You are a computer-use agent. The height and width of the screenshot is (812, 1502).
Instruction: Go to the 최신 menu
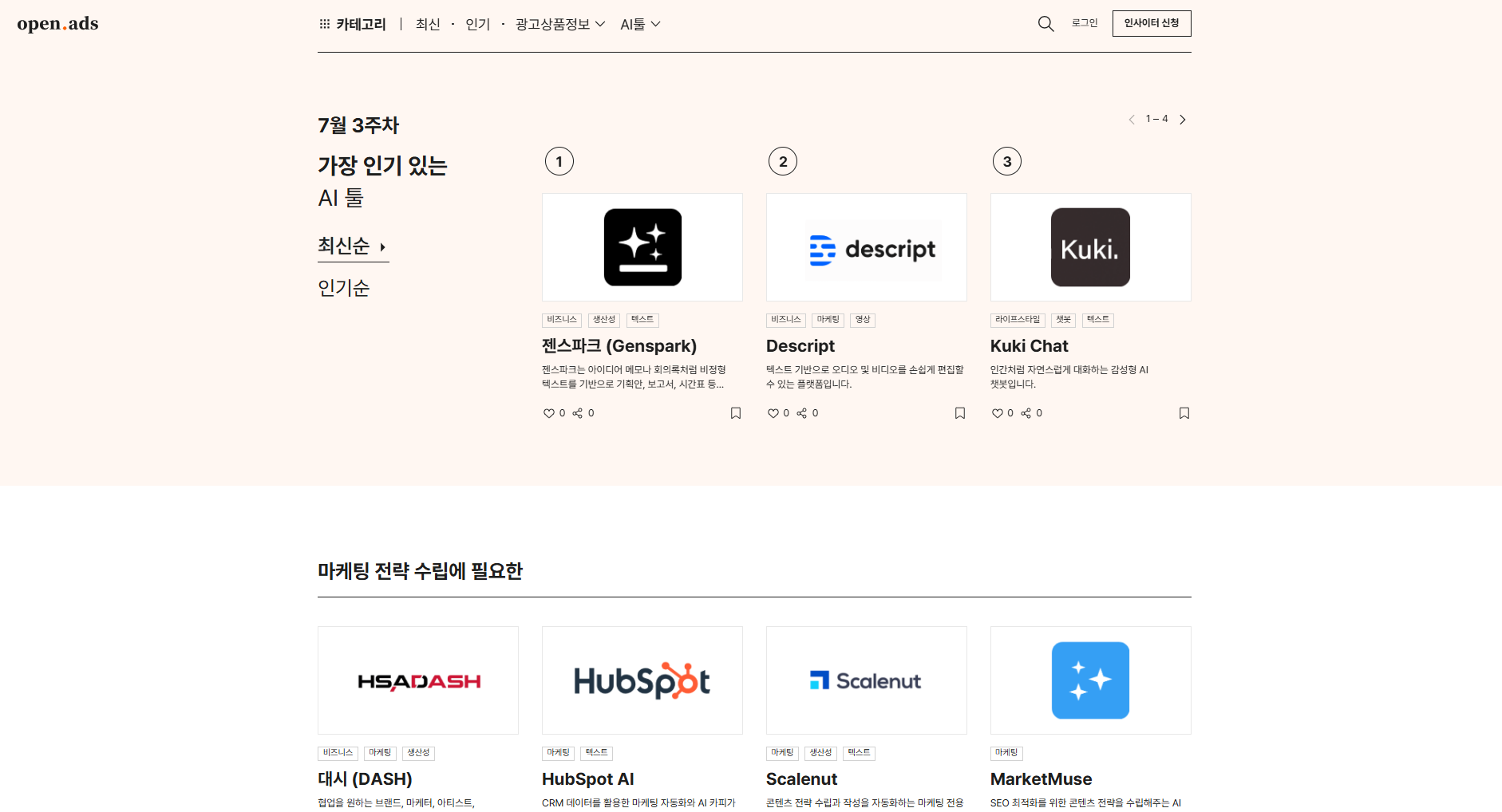click(428, 24)
